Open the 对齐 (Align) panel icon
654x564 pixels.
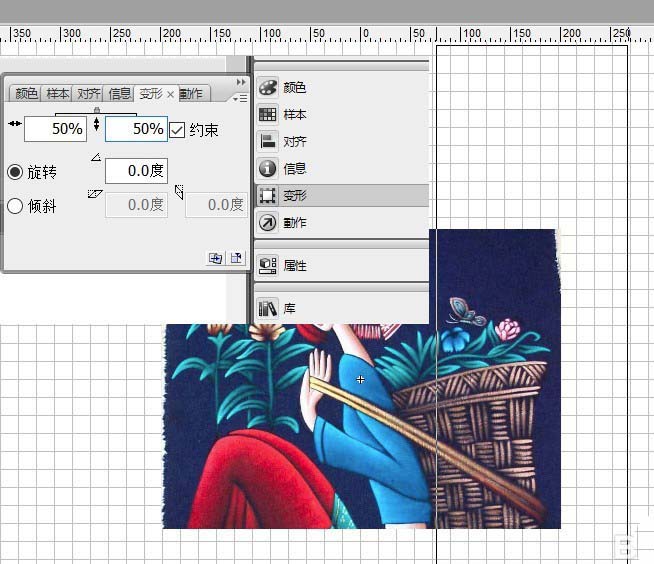point(267,141)
